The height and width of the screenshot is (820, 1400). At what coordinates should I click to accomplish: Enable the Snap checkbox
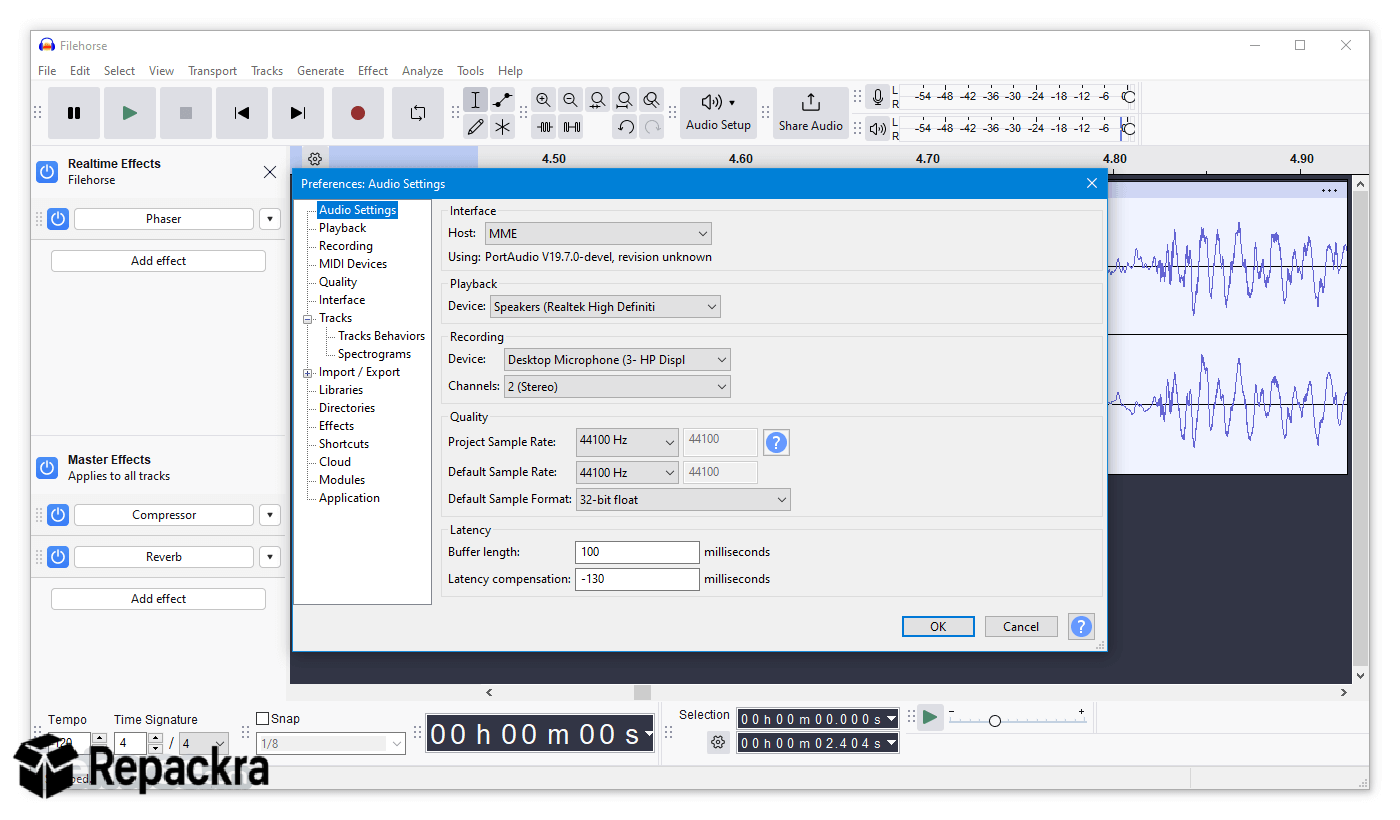(263, 719)
